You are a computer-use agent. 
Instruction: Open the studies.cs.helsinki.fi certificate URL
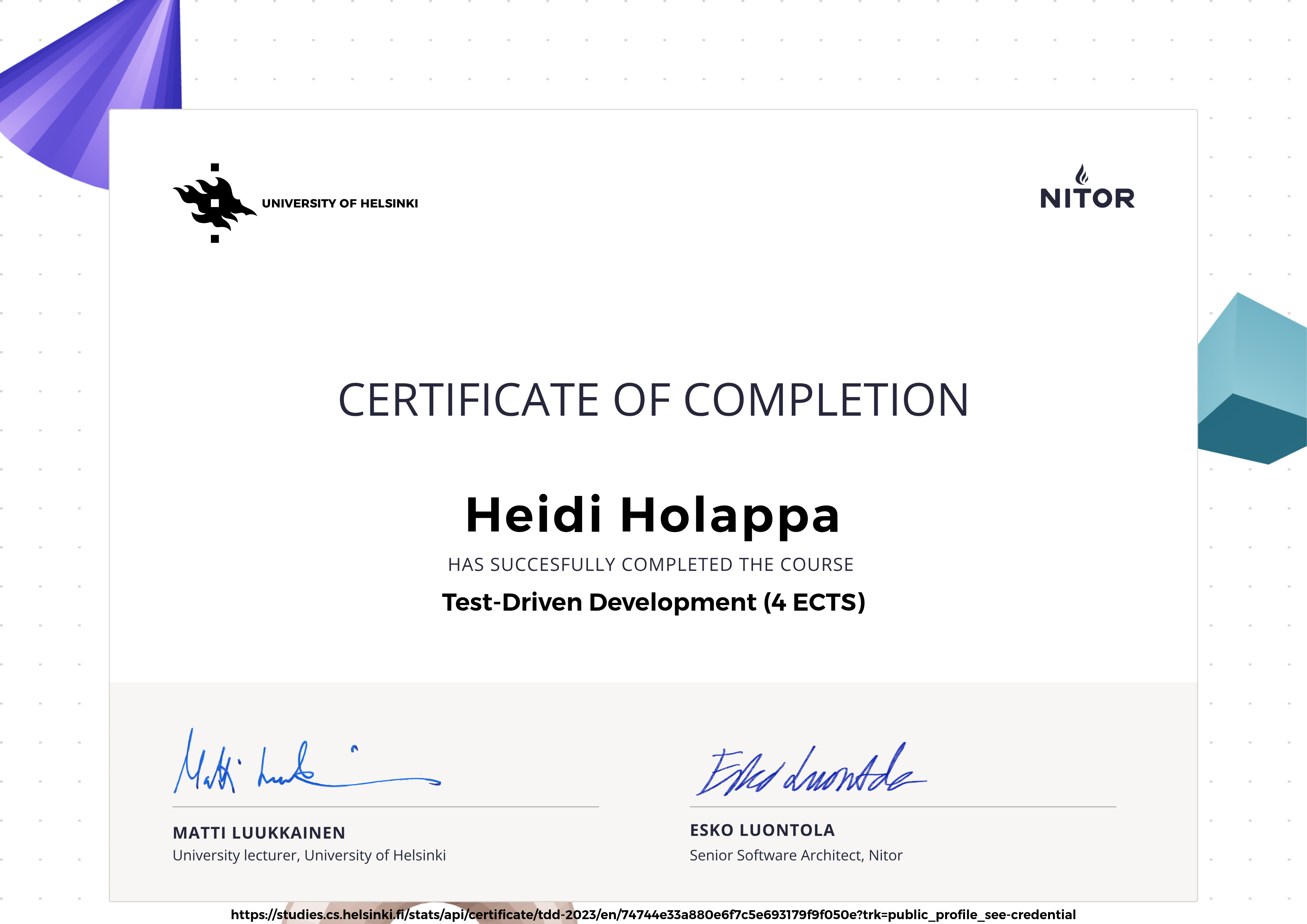653,914
